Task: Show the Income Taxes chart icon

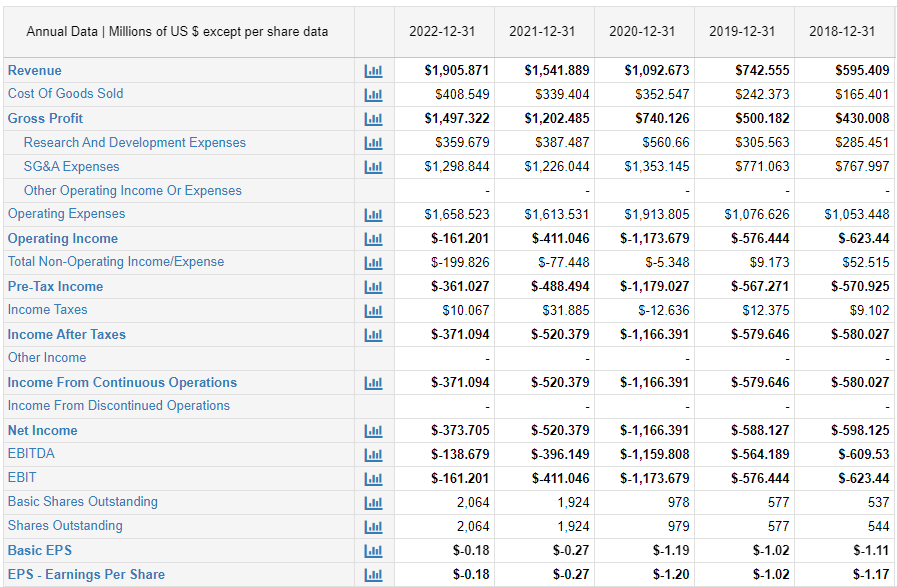Action: [374, 310]
